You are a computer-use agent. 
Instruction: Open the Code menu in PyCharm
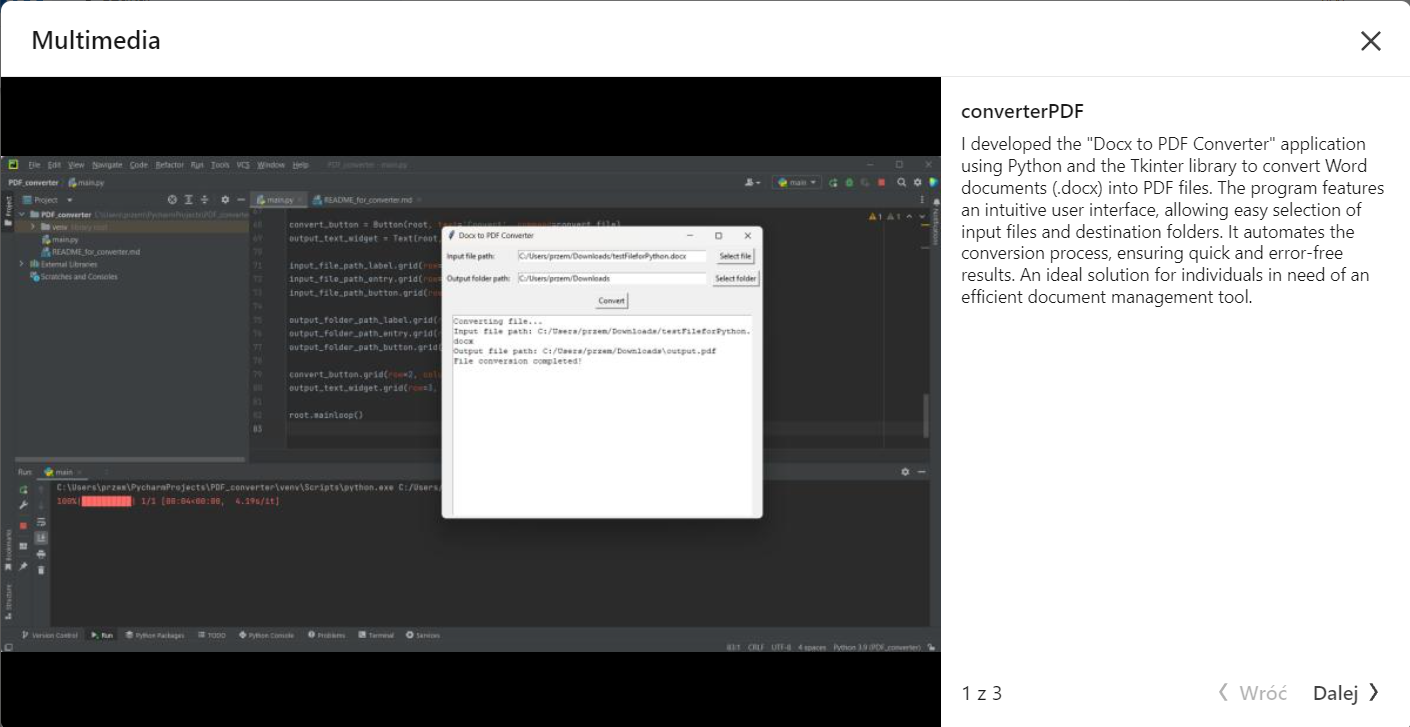[x=139, y=165]
